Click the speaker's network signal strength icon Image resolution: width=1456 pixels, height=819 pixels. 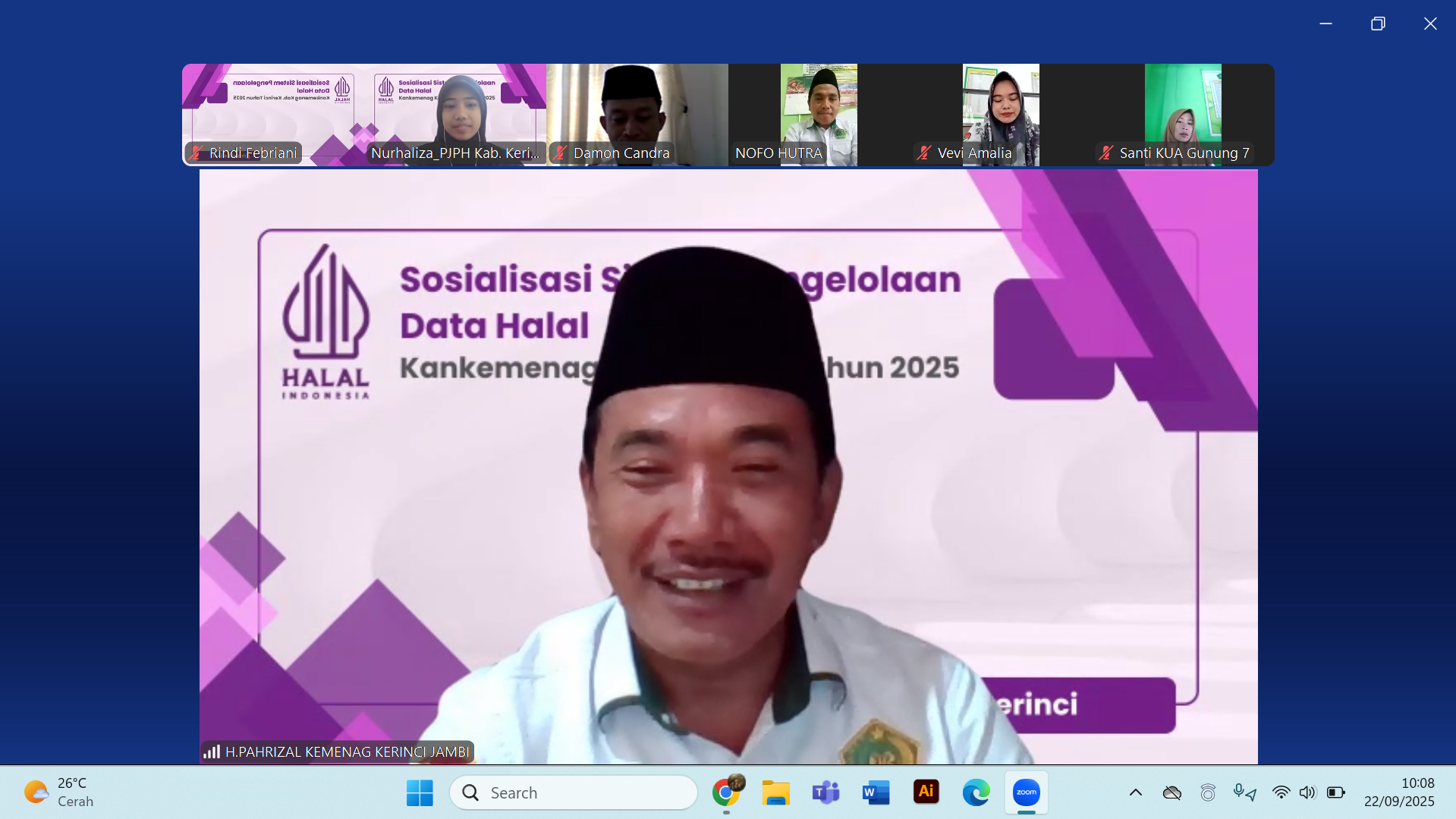tap(212, 751)
